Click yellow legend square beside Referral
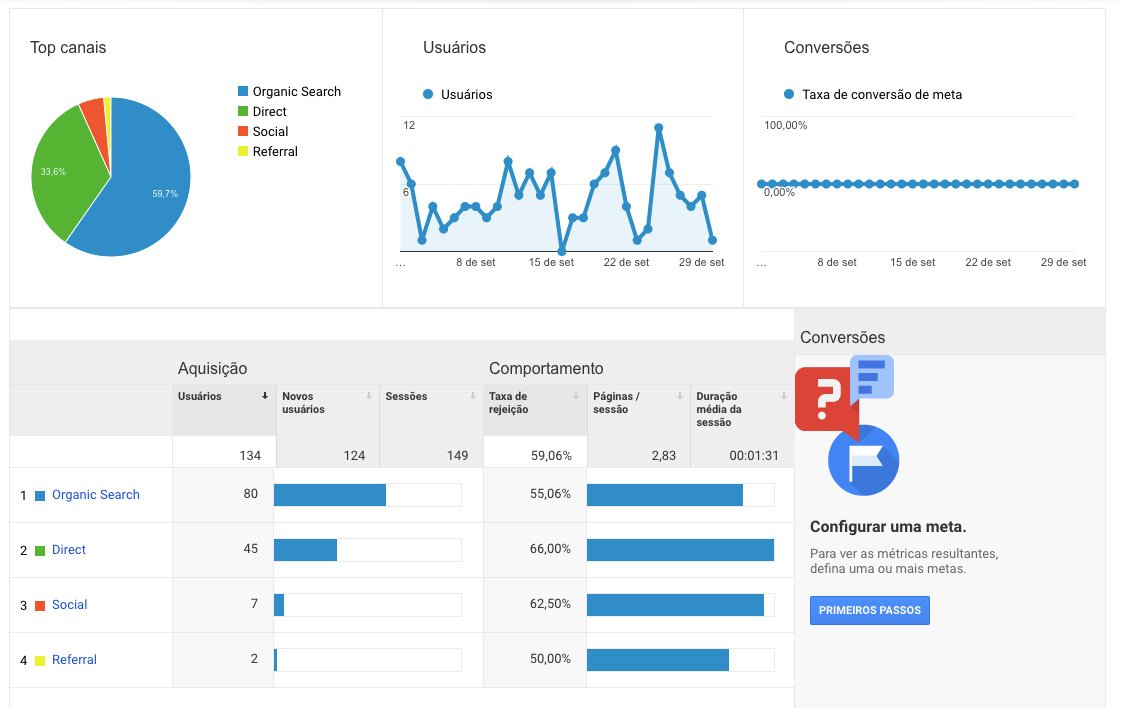This screenshot has height=708, width=1121. click(243, 152)
